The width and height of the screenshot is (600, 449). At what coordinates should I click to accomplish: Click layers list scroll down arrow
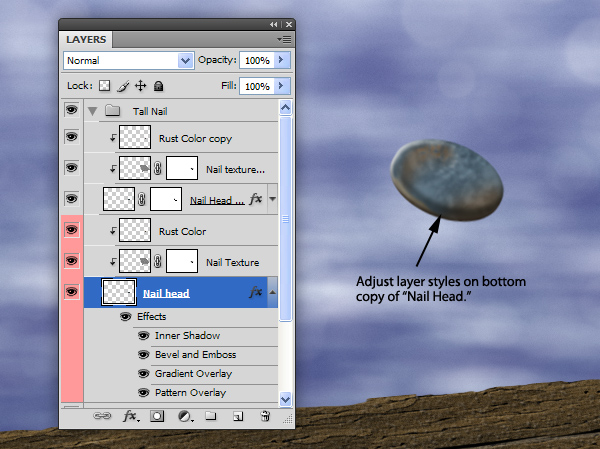point(285,399)
